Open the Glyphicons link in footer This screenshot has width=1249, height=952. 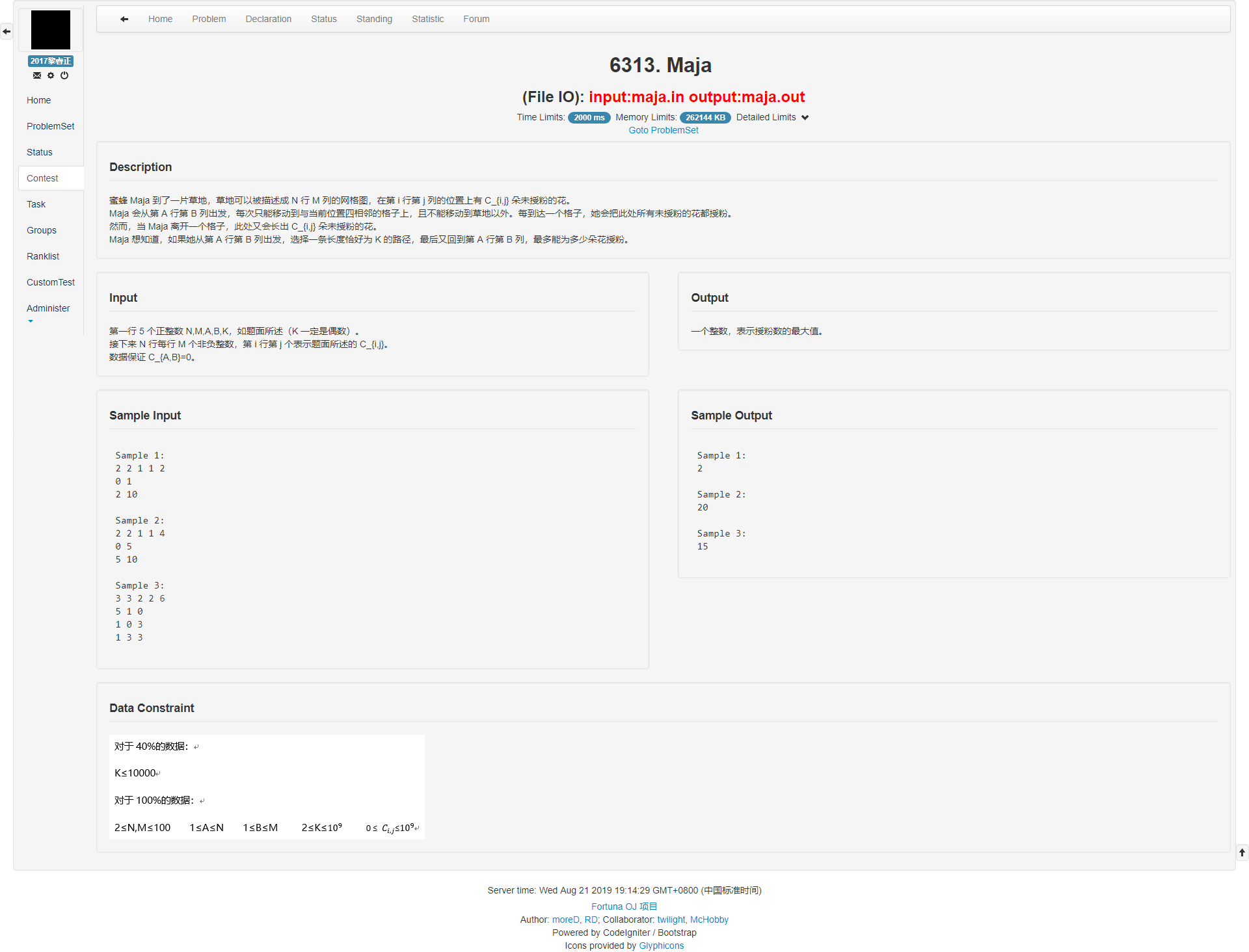coord(661,945)
